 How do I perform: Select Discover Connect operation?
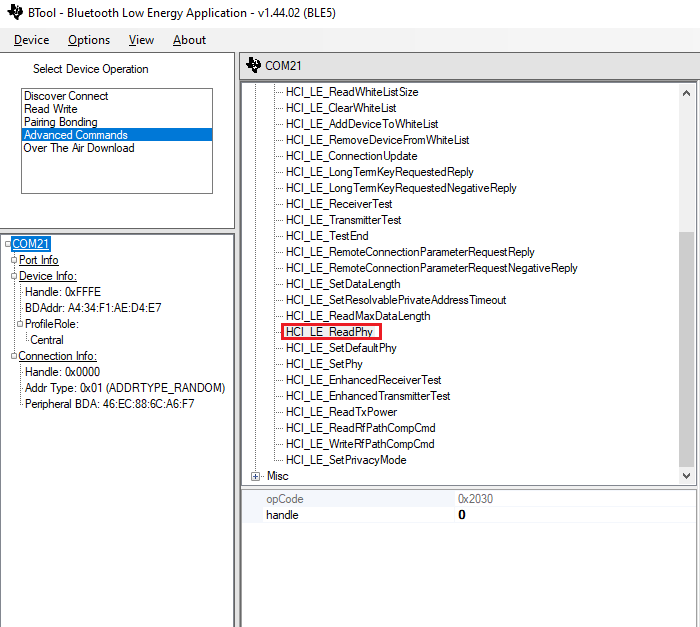pyautogui.click(x=117, y=96)
